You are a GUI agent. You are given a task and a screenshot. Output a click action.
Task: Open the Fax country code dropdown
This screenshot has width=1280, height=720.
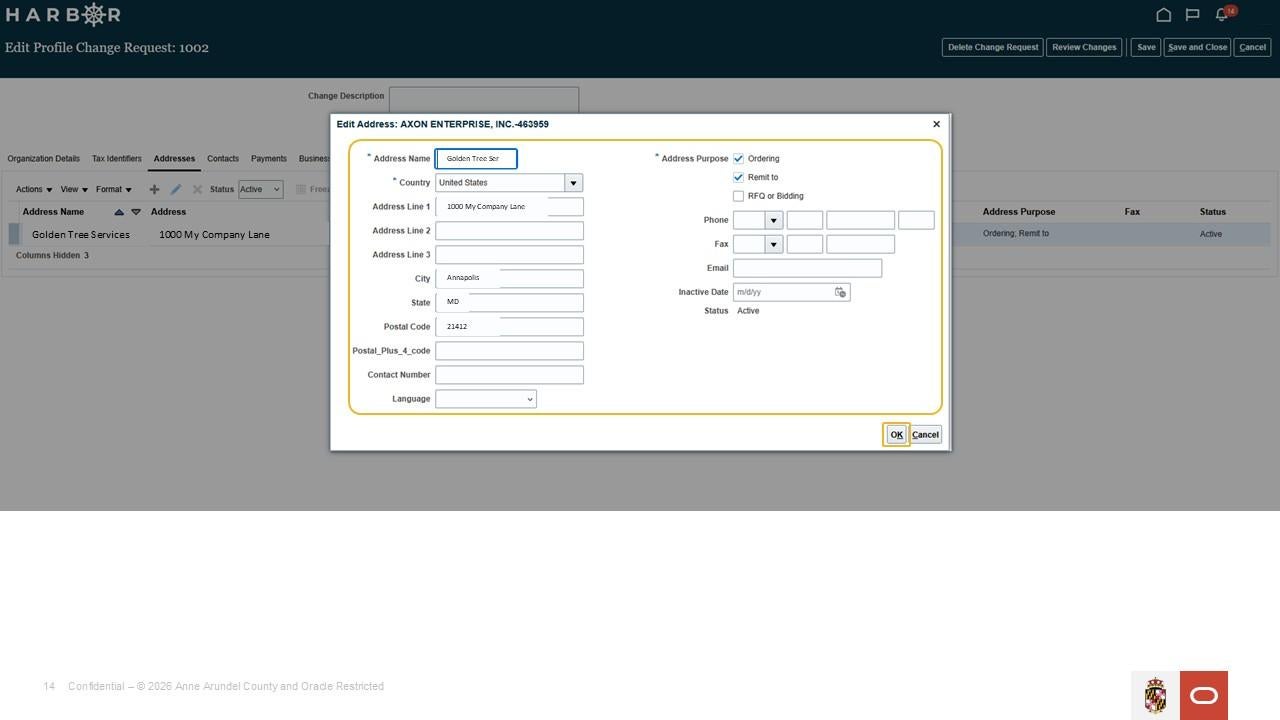point(773,244)
